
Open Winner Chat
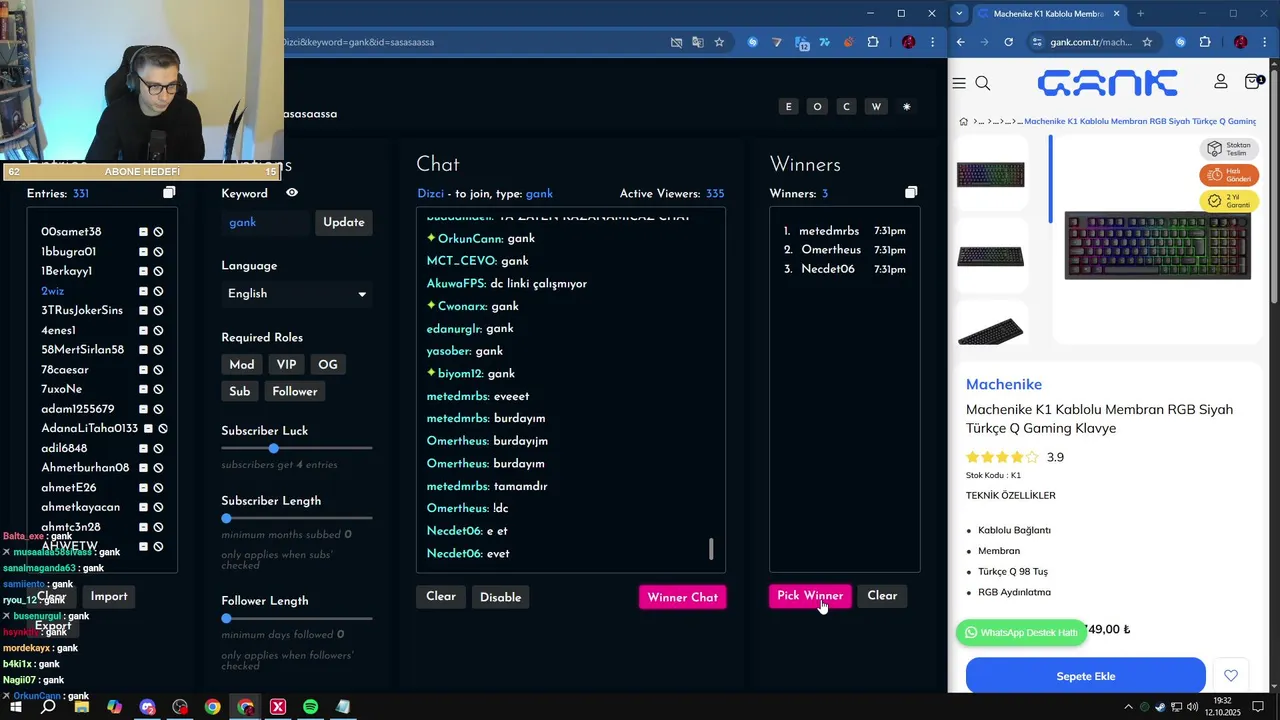coord(683,597)
